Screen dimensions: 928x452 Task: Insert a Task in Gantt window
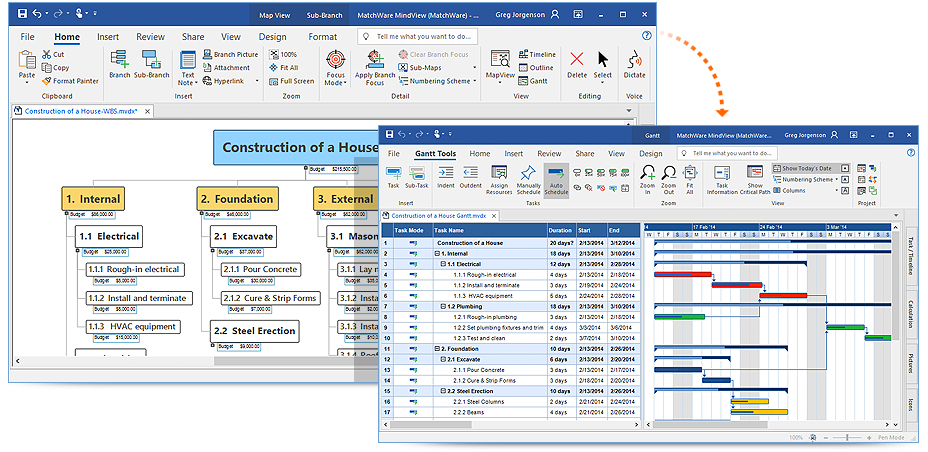tap(393, 177)
